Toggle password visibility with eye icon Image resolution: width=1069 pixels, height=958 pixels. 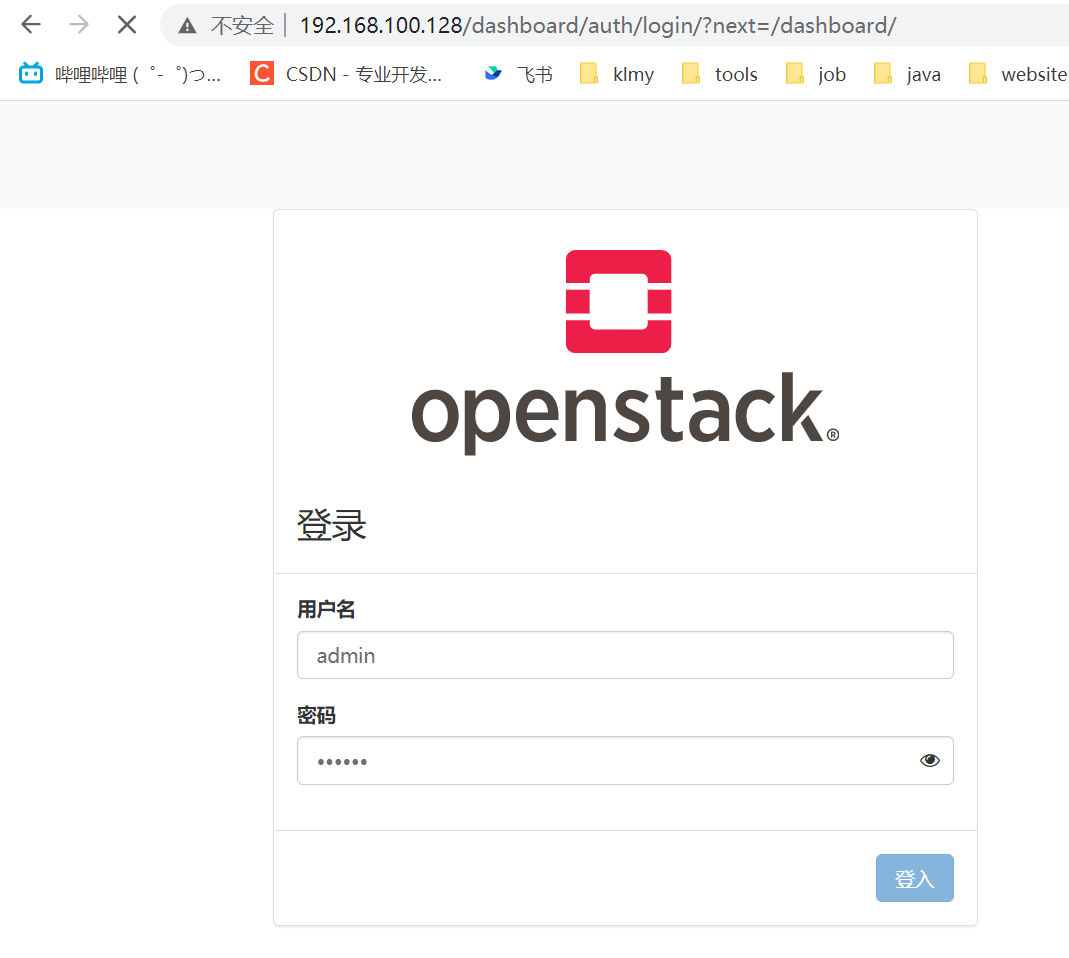coord(929,760)
